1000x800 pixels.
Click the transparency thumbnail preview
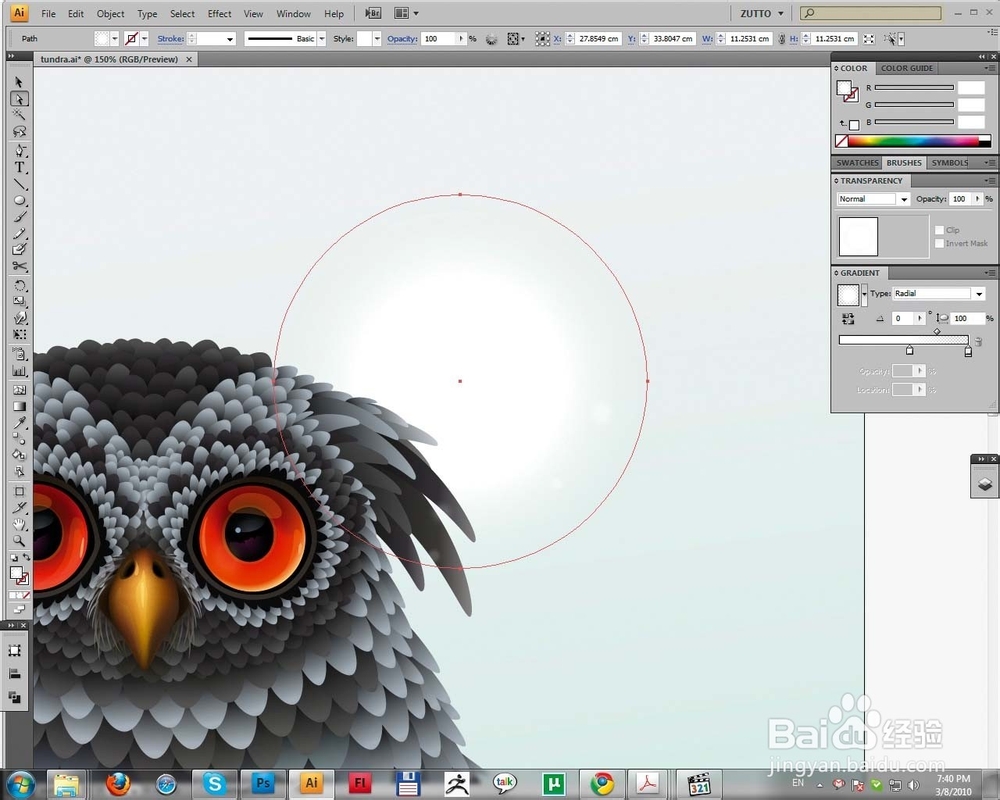[x=858, y=236]
